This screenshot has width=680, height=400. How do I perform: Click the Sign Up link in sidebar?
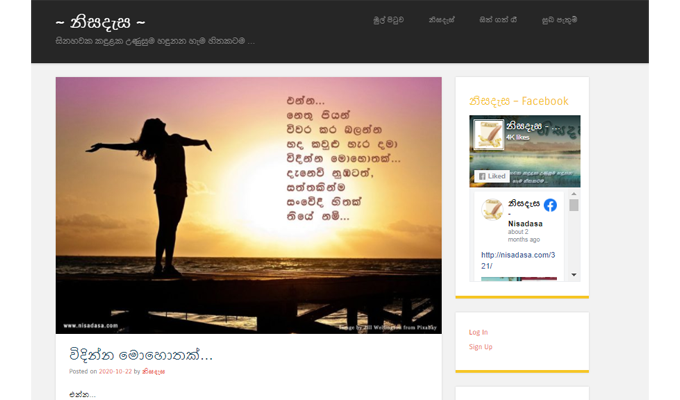click(480, 346)
